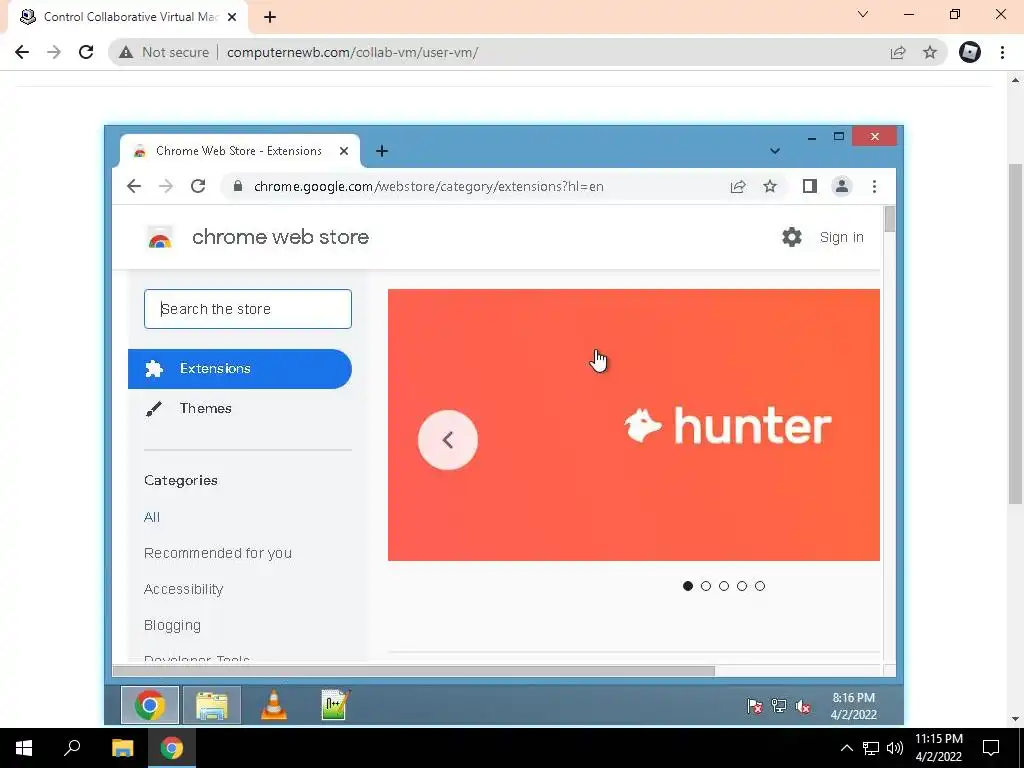Click the network icon in VM tray
1024x768 pixels.
(x=779, y=706)
